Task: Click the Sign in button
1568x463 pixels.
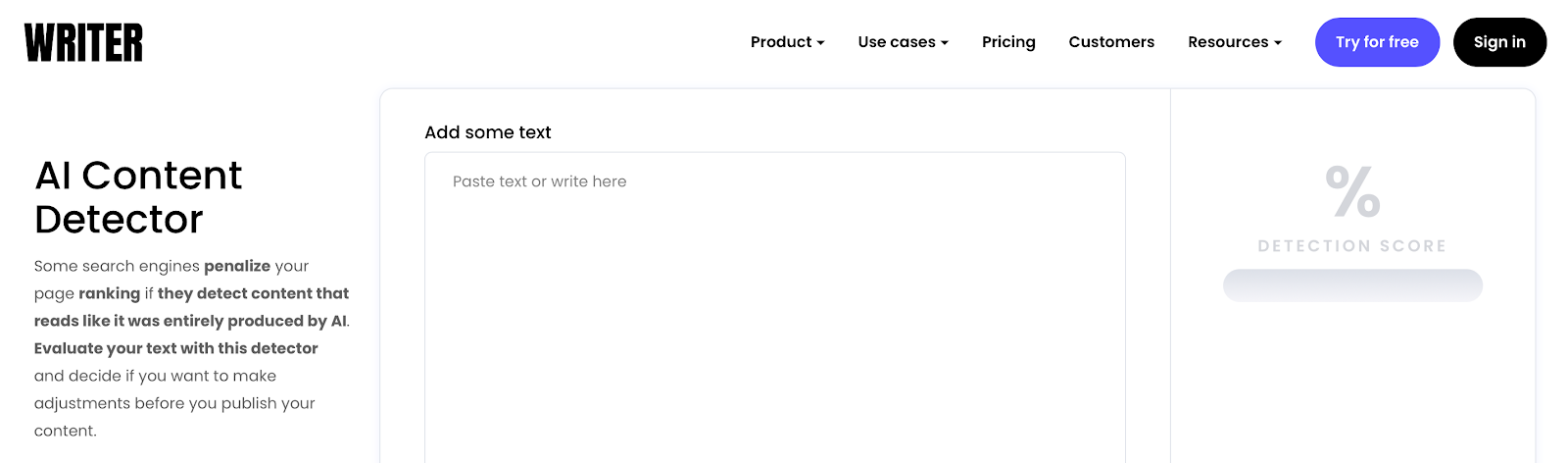Action: pyautogui.click(x=1499, y=42)
